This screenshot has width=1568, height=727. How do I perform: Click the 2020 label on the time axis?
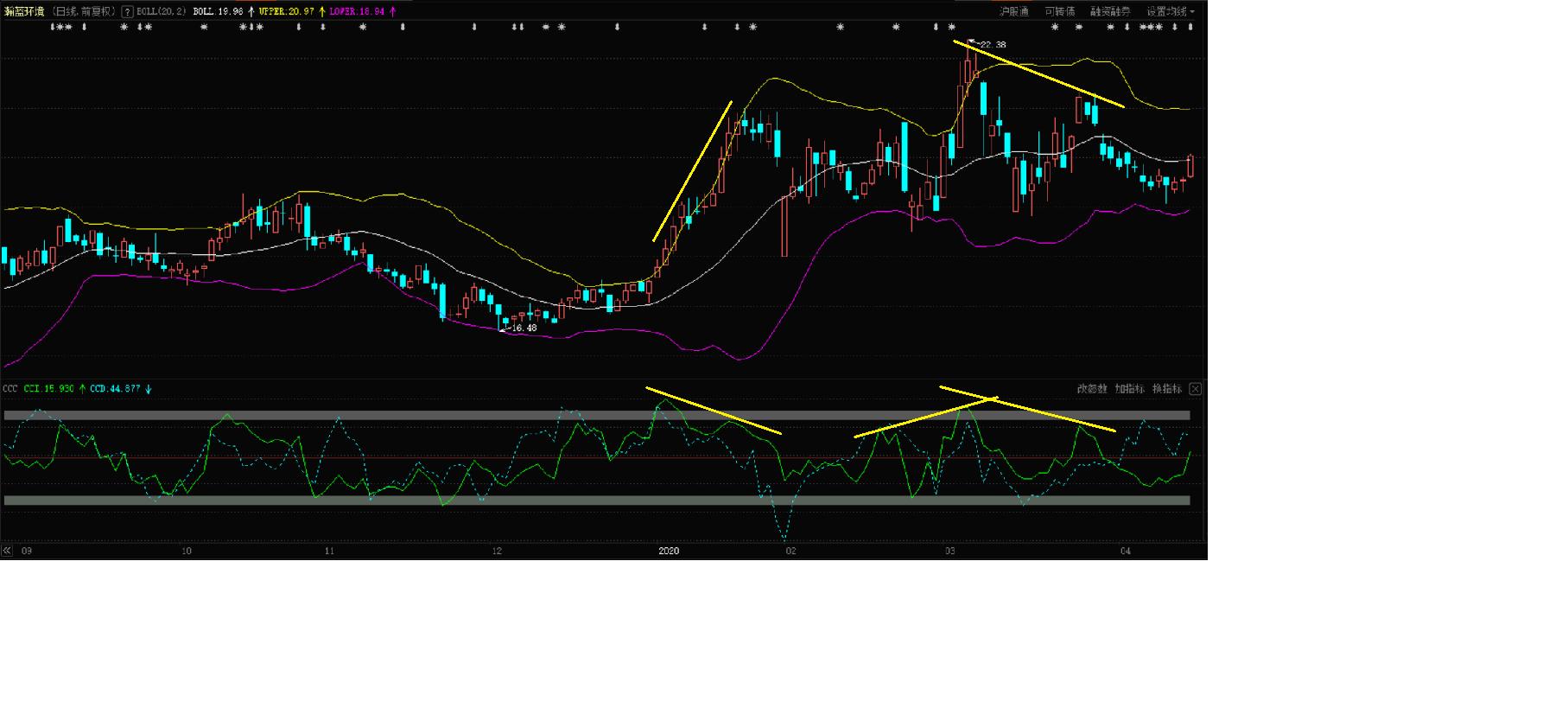pos(669,551)
